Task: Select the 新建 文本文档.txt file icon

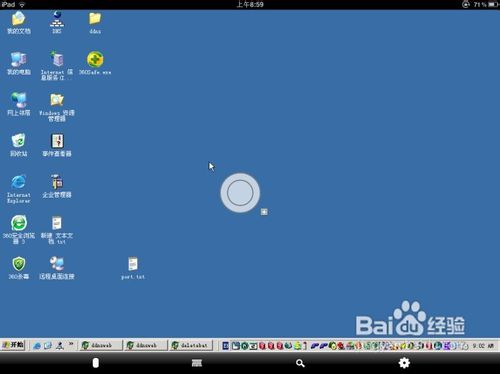Action: 57,230
